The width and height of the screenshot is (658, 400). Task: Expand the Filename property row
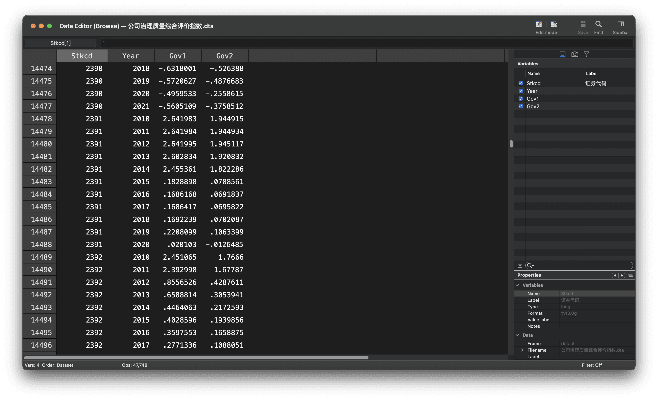(x=522, y=350)
